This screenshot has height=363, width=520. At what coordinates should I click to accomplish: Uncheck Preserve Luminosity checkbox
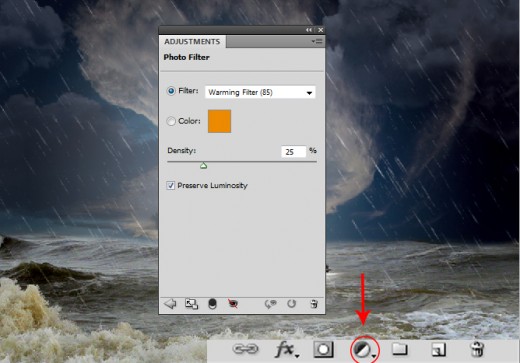171,185
